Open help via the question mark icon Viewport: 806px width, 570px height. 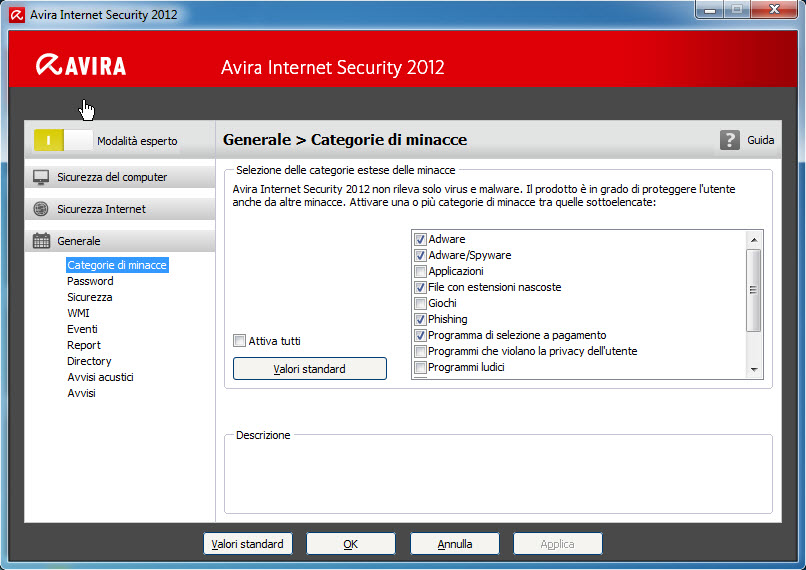729,140
